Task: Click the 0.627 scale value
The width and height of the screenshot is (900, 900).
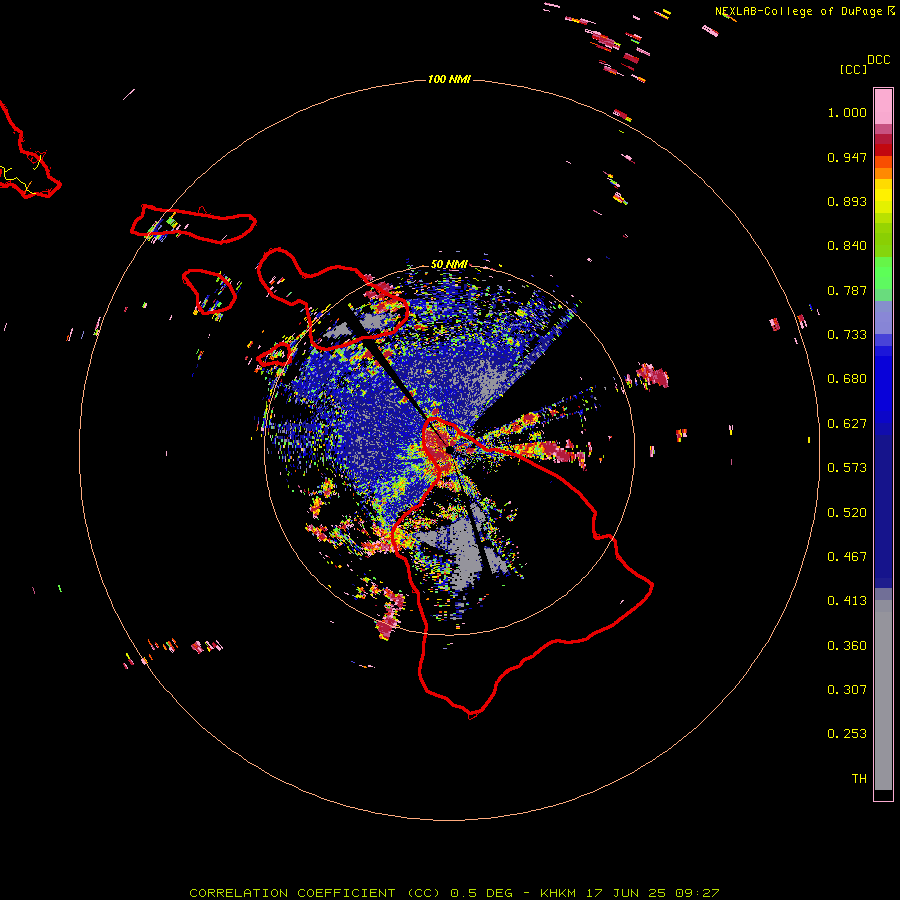Action: pyautogui.click(x=847, y=424)
